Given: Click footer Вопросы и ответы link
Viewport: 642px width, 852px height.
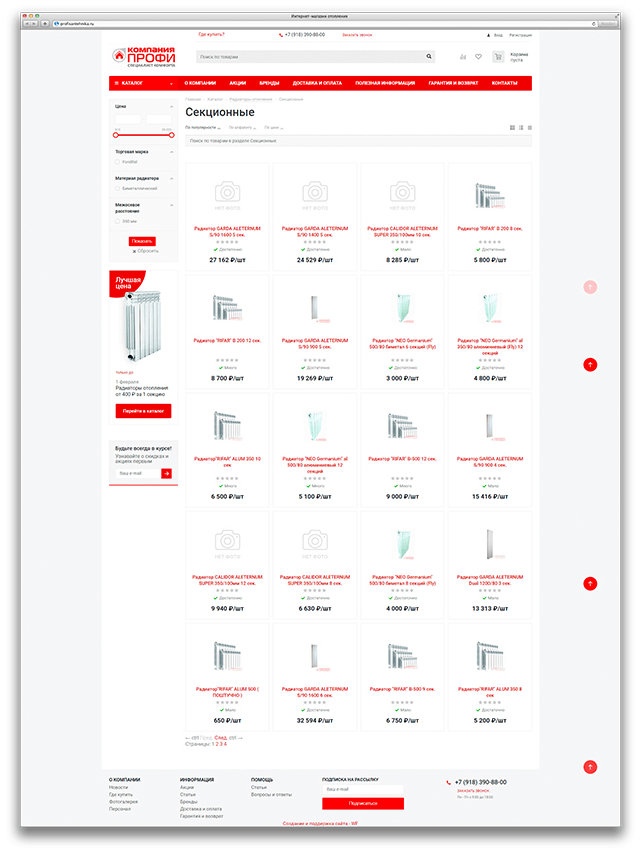Looking at the screenshot, I should 271,795.
